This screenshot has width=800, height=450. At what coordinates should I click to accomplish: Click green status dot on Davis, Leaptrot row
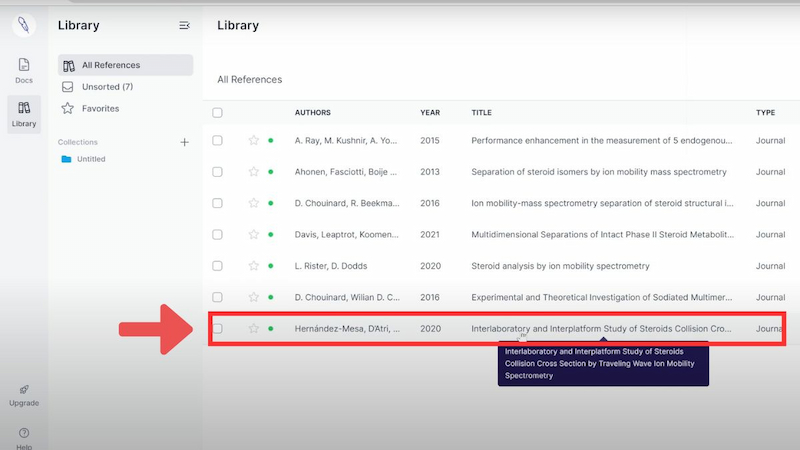point(271,235)
